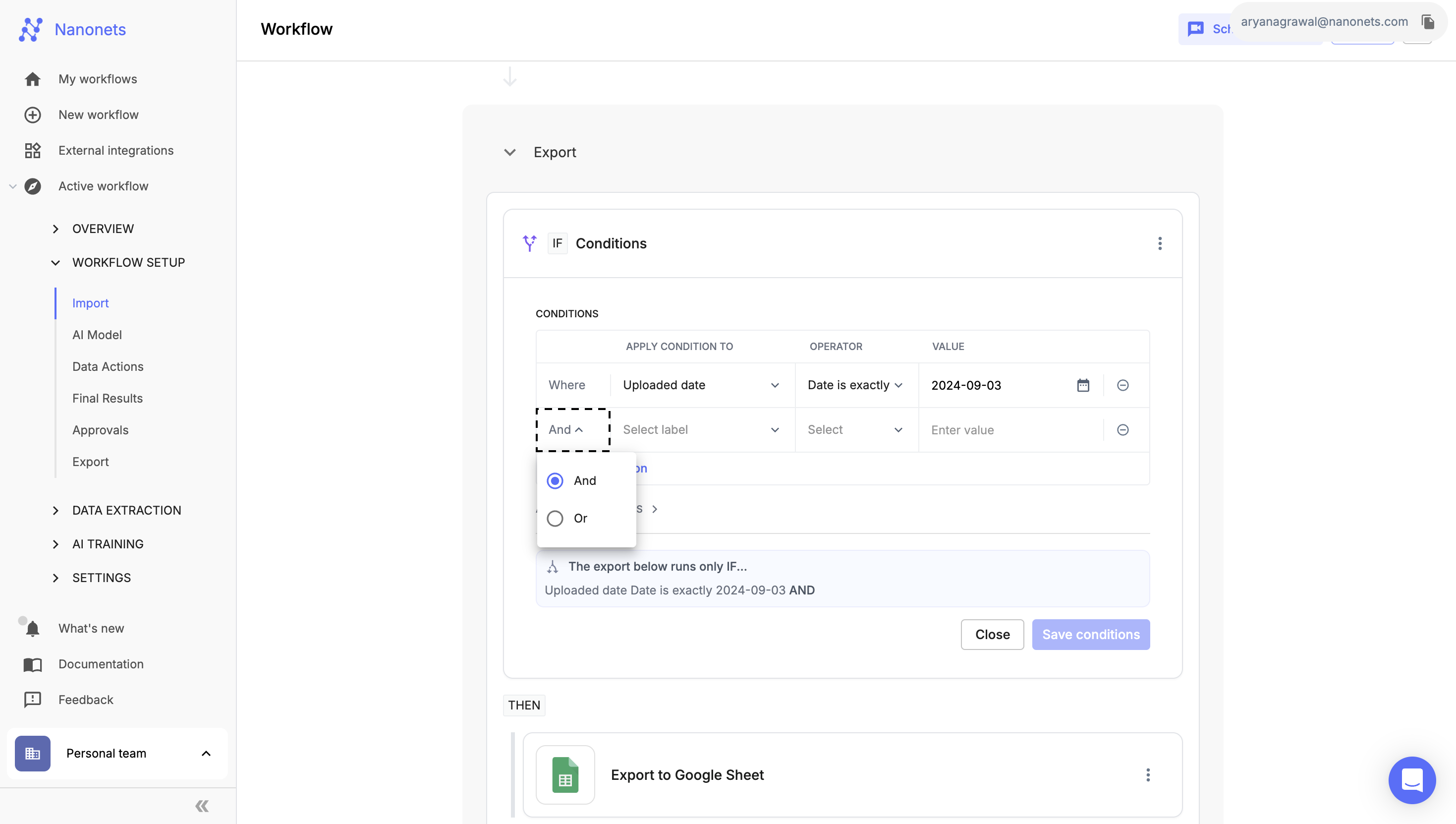
Task: Expand the DATA EXTRACTION section
Action: (56, 511)
